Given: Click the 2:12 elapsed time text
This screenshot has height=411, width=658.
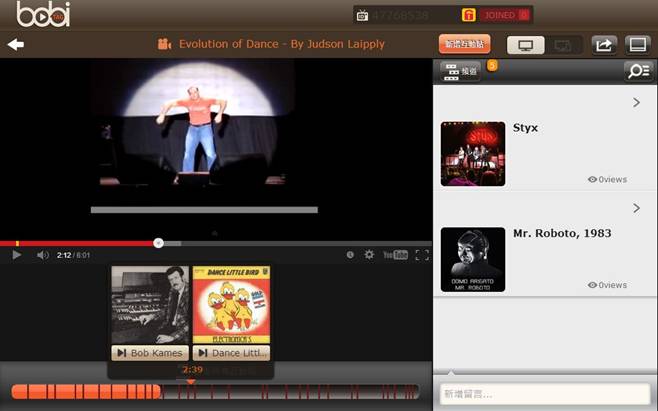Looking at the screenshot, I should 64,255.
